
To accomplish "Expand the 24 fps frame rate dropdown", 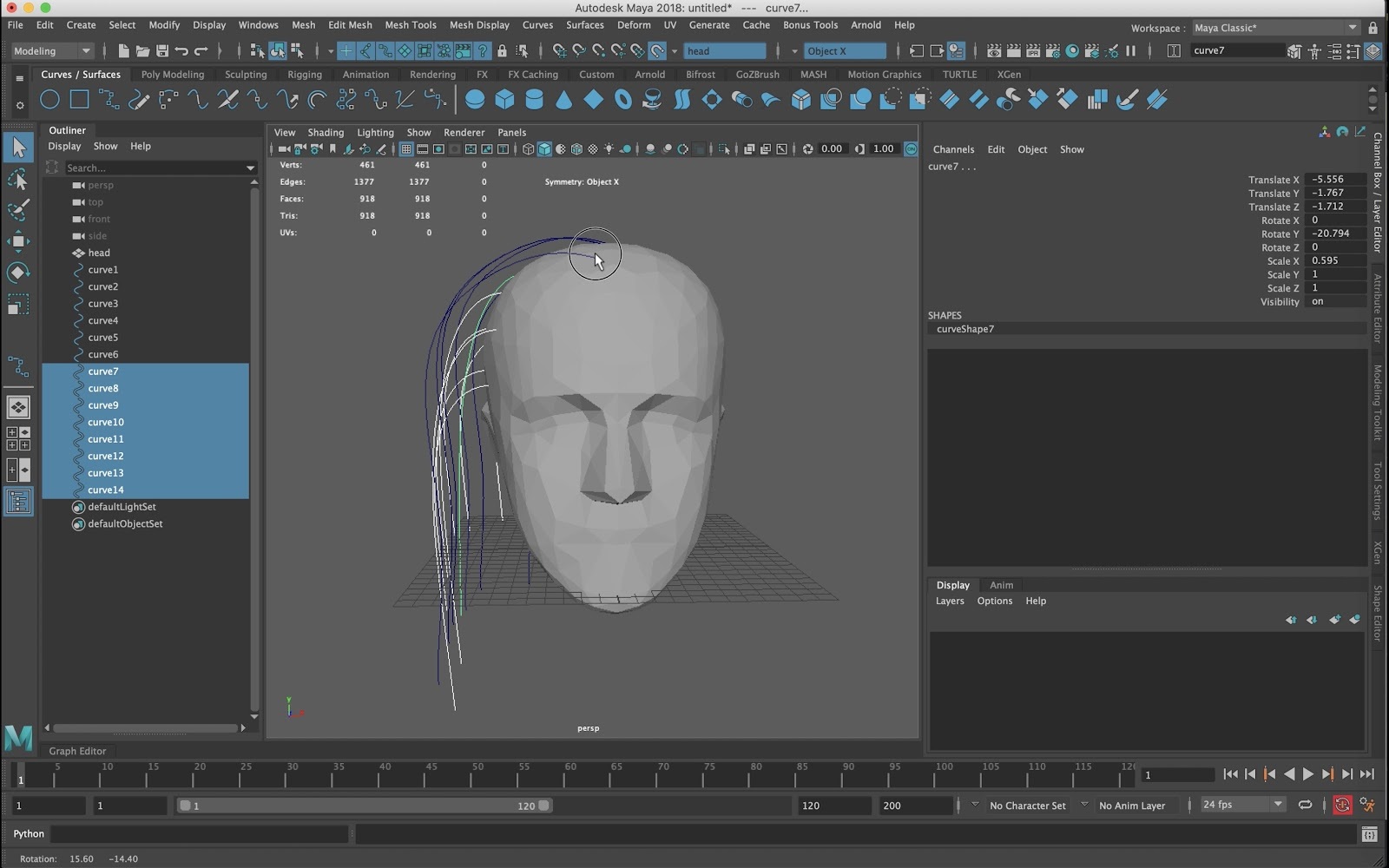I will click(1241, 805).
